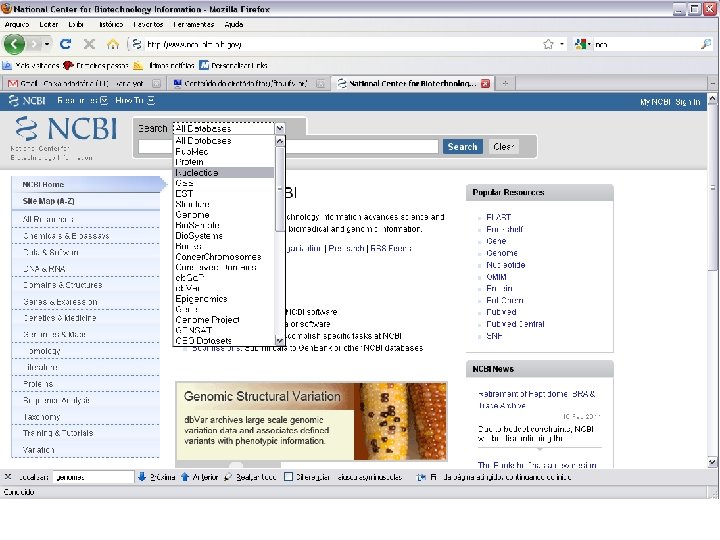Click the large NCBI logo
Viewport: 720px width, 540px height.
coord(65,129)
